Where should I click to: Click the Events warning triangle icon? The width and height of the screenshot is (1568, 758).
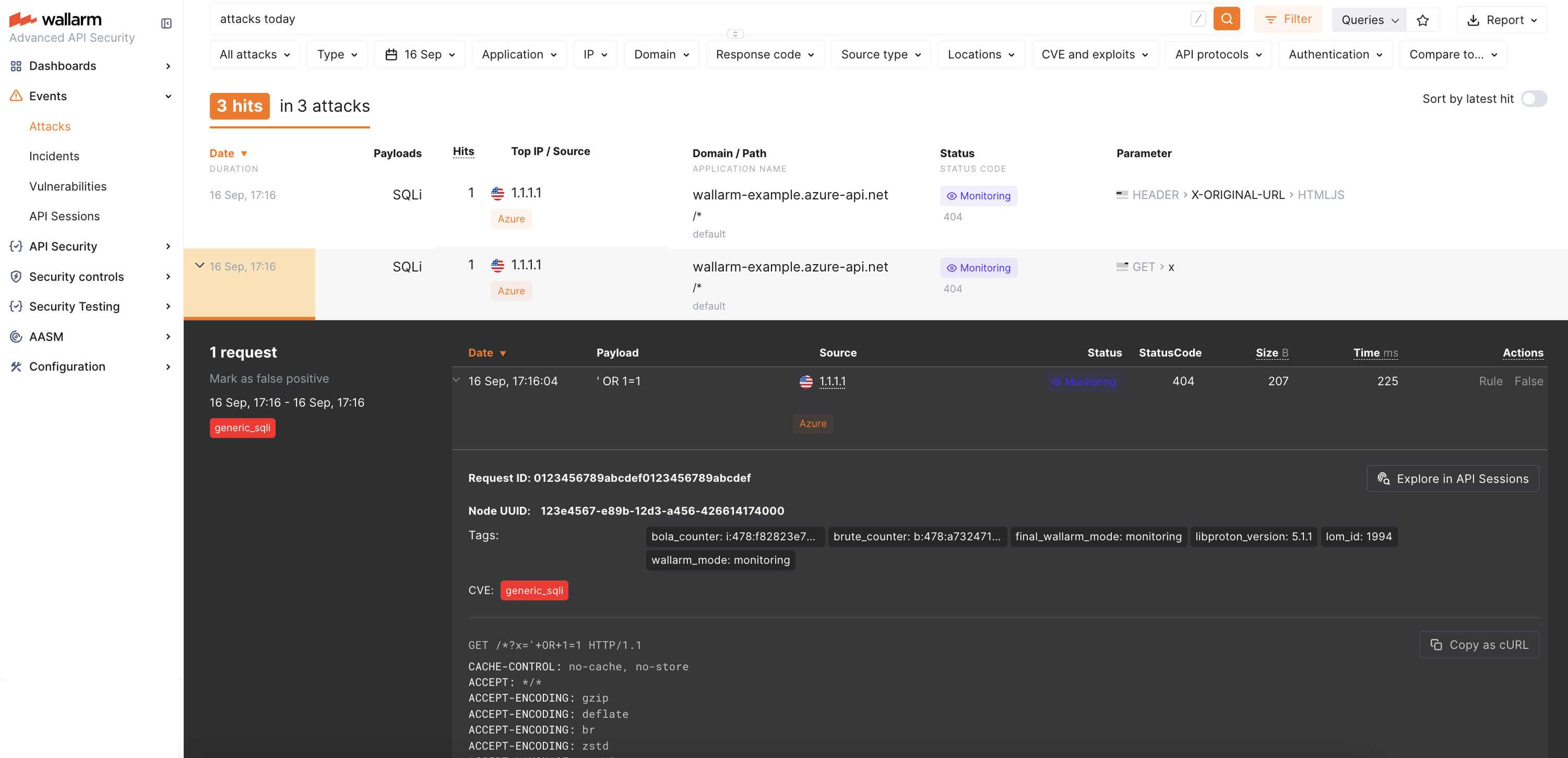(x=16, y=96)
